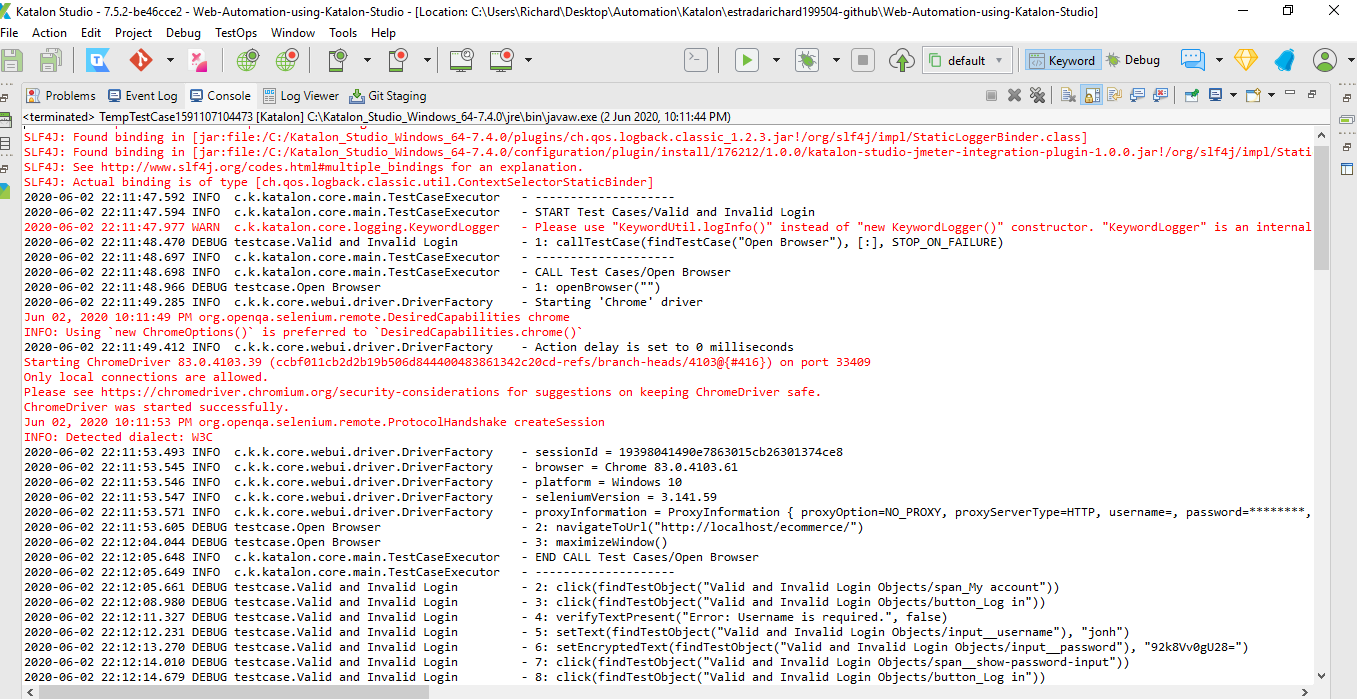
Task: Toggle the console Word Wrap icon
Action: click(1114, 96)
